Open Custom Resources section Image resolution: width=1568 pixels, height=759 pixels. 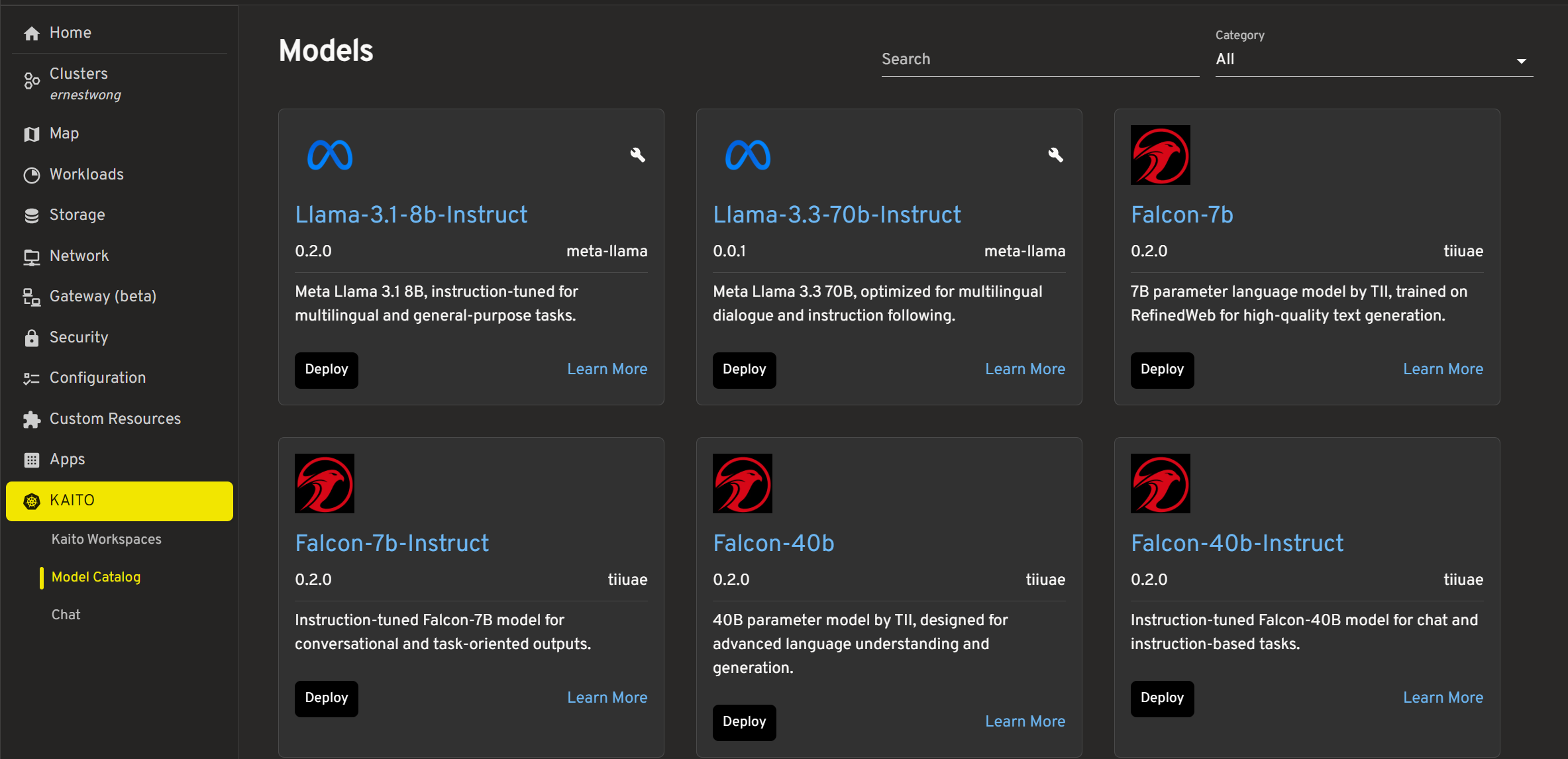pyautogui.click(x=119, y=419)
